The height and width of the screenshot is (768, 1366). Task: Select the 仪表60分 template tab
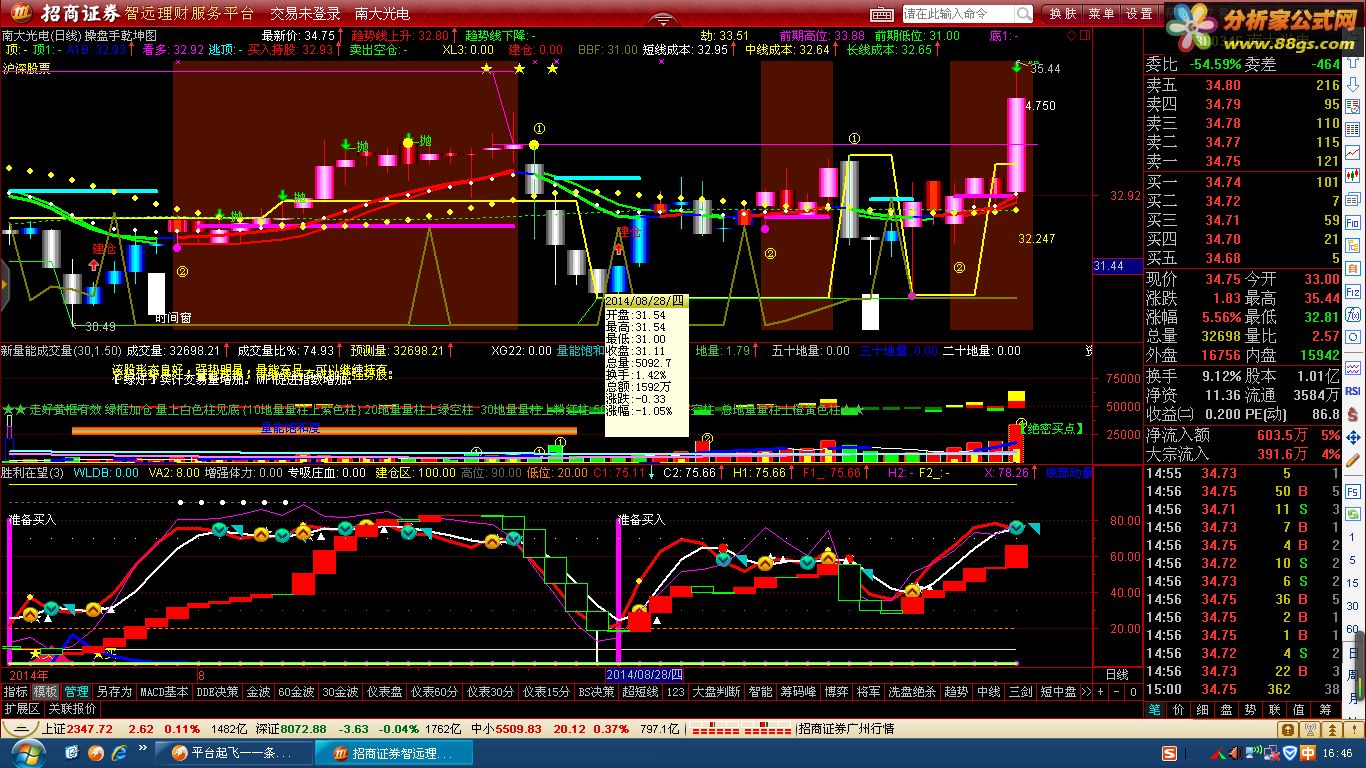[434, 692]
